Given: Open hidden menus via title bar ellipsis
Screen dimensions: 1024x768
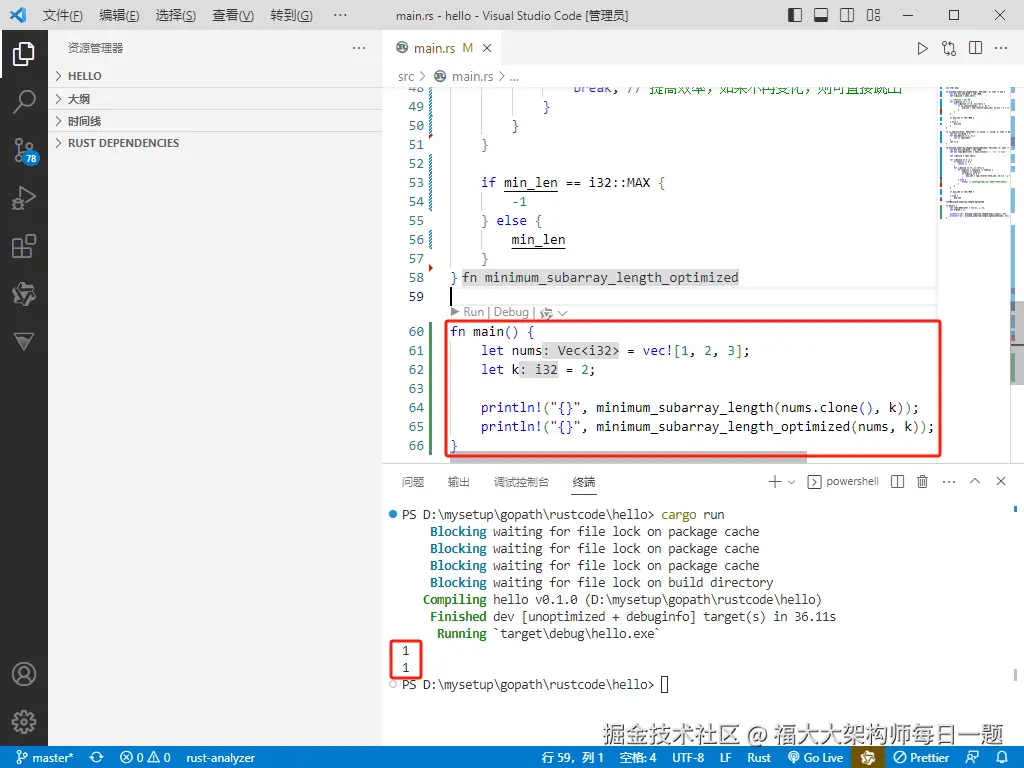Looking at the screenshot, I should 340,15.
